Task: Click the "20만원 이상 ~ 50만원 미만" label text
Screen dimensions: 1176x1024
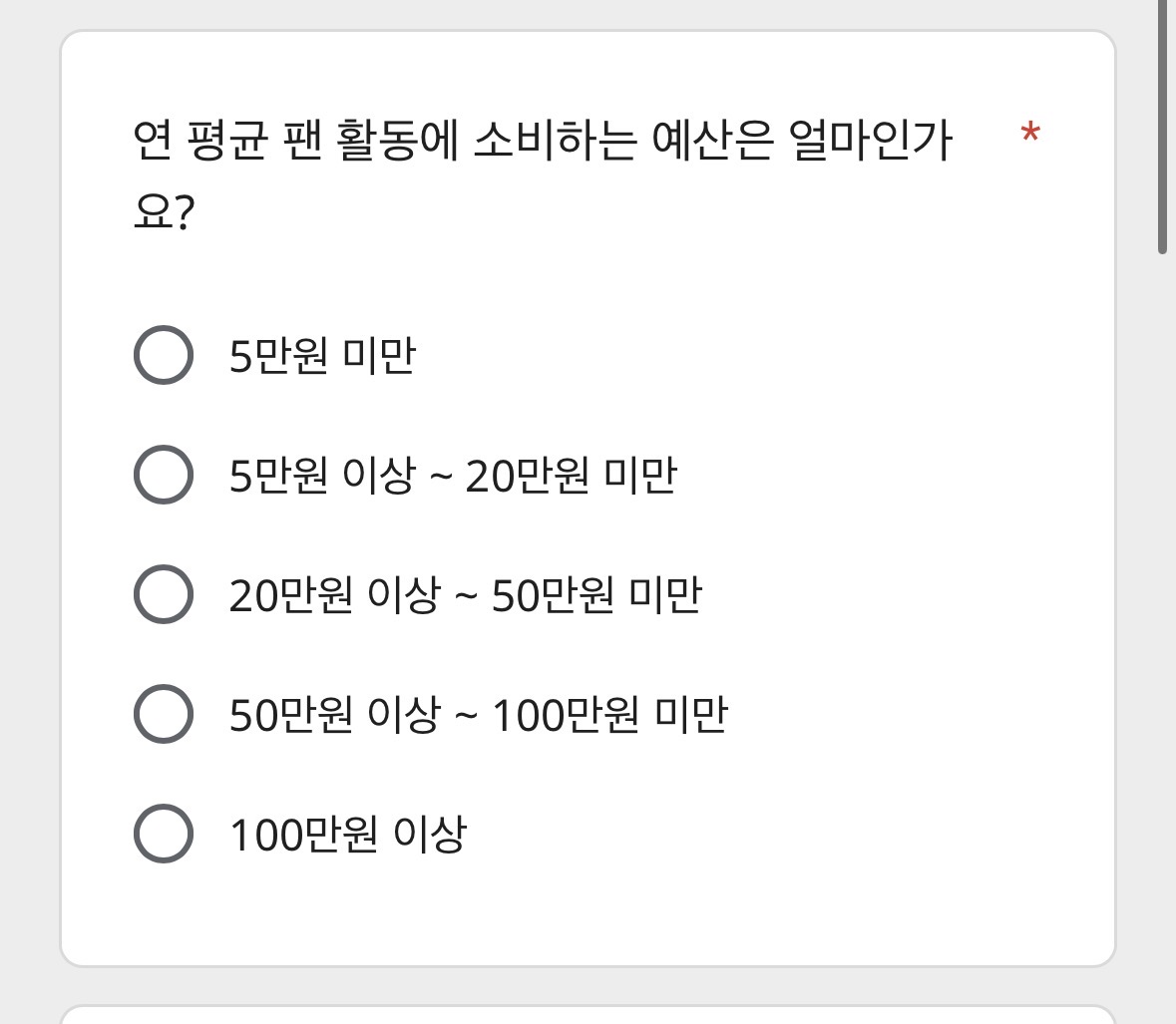Action: 466,595
